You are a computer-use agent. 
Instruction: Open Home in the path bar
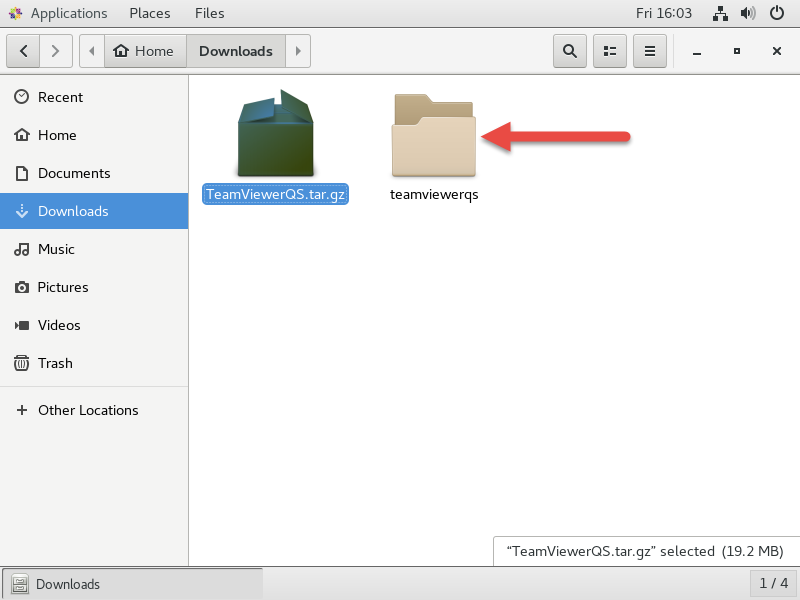[145, 51]
